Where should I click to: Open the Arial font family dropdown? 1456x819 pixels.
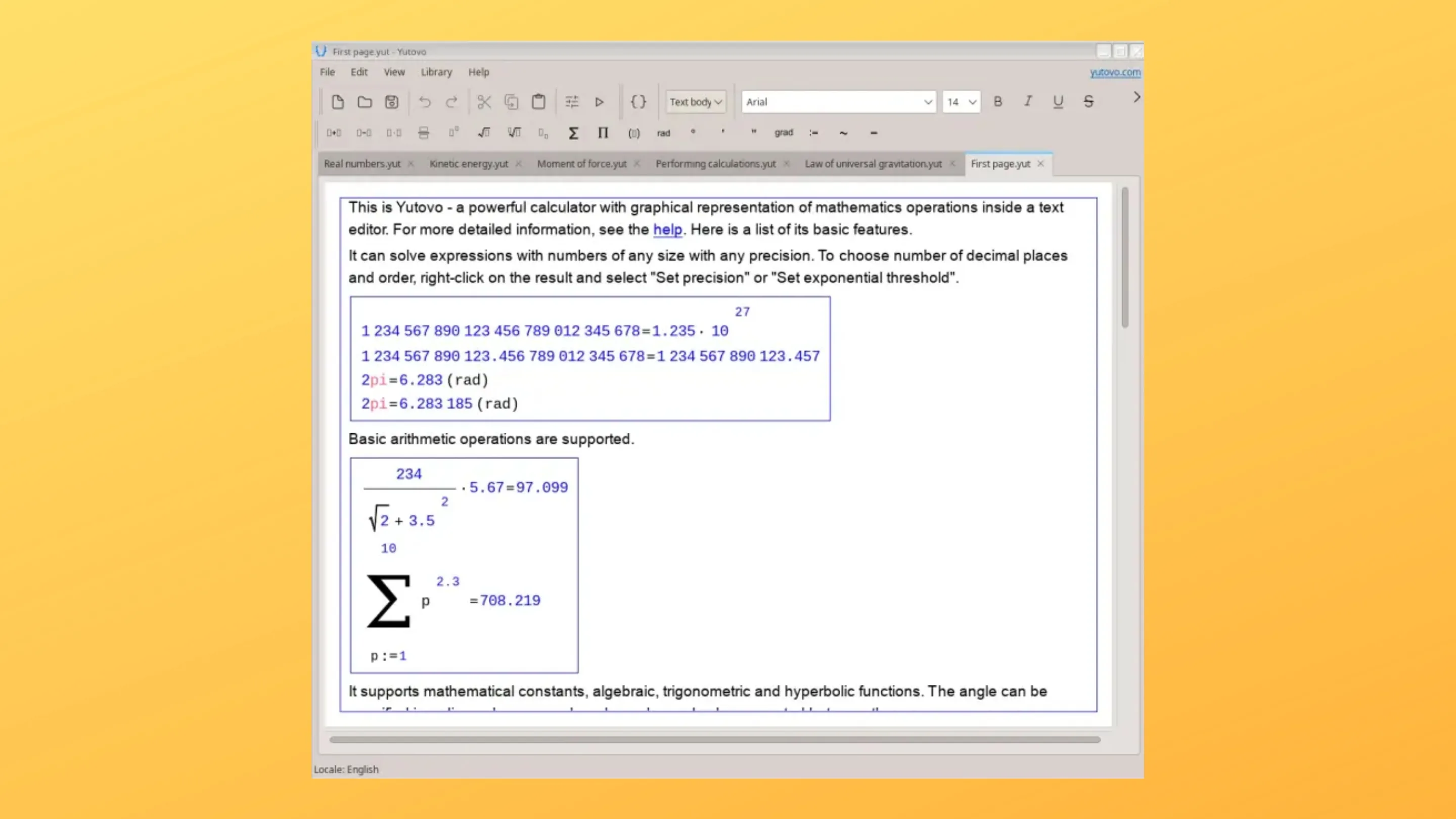[x=839, y=102]
